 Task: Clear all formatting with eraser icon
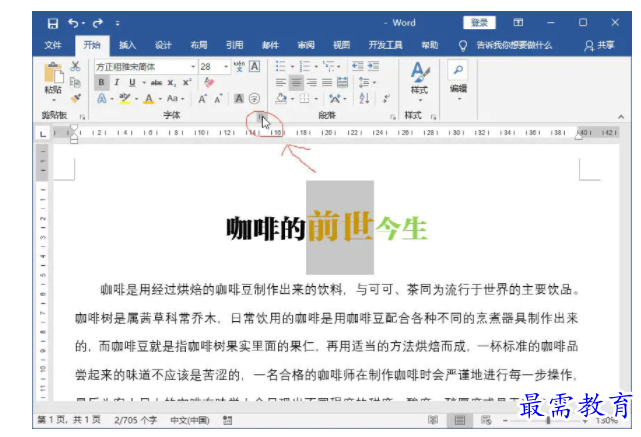[x=209, y=82]
